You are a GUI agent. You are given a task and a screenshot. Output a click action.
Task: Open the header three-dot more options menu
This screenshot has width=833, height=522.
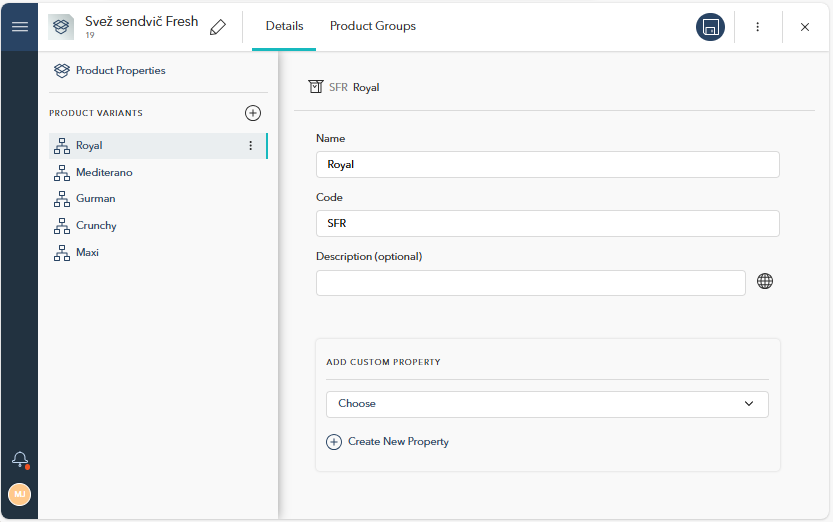pos(758,27)
